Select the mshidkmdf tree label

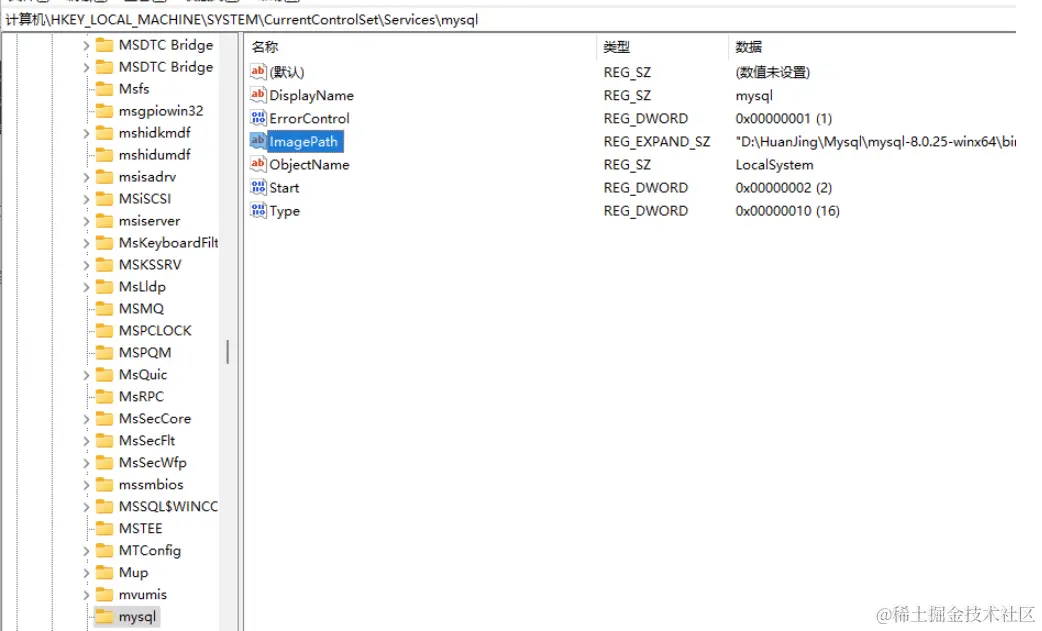pos(155,133)
